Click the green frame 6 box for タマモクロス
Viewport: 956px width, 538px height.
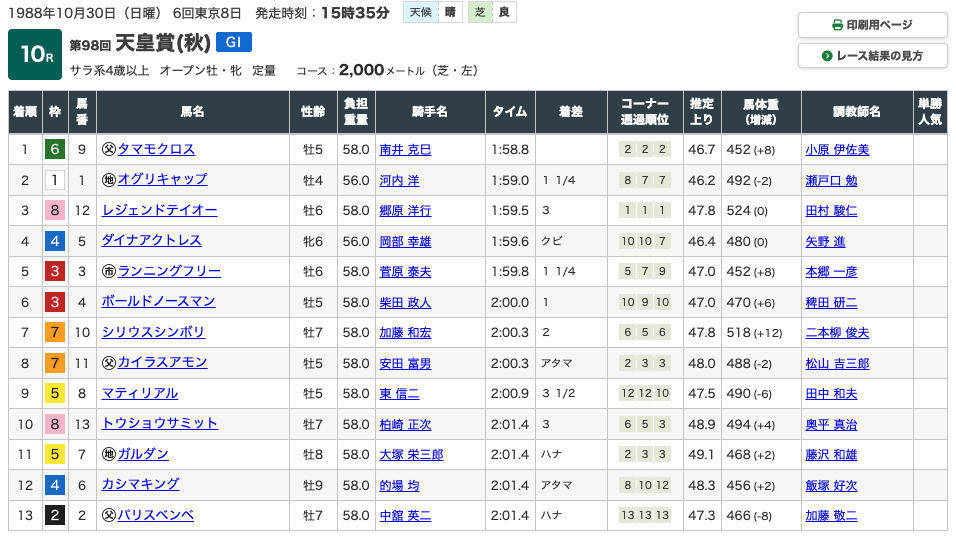point(56,149)
